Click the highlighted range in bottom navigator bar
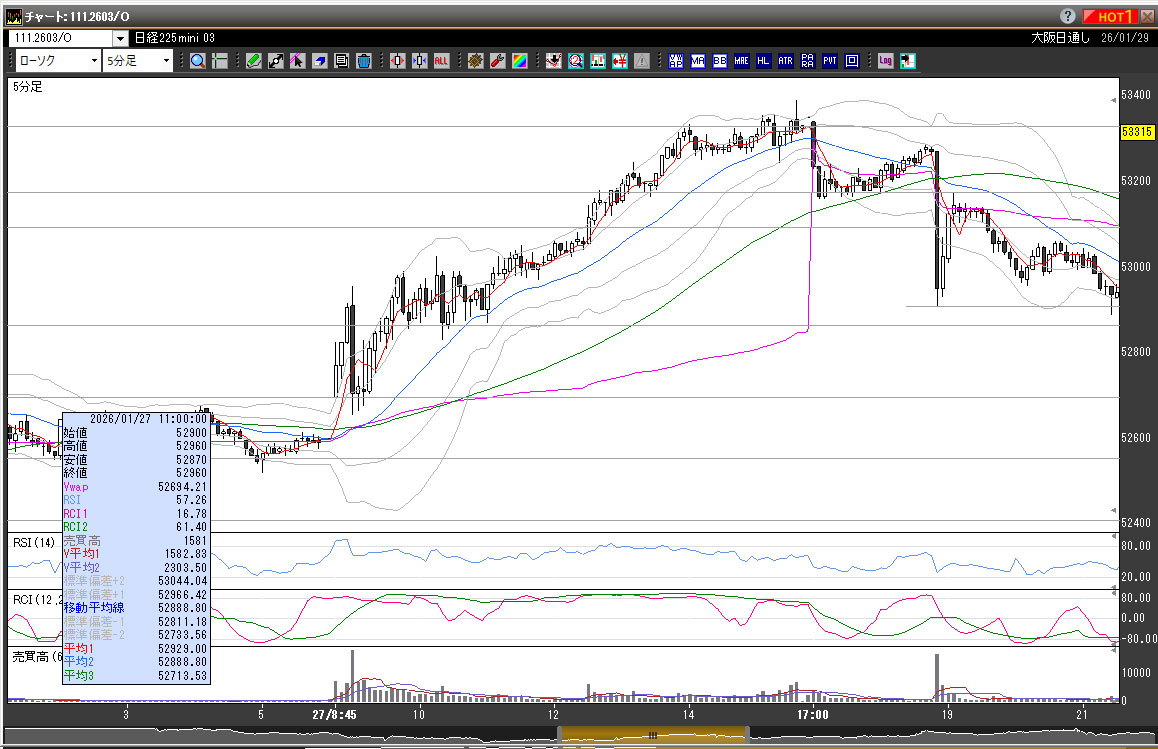 tap(650, 735)
